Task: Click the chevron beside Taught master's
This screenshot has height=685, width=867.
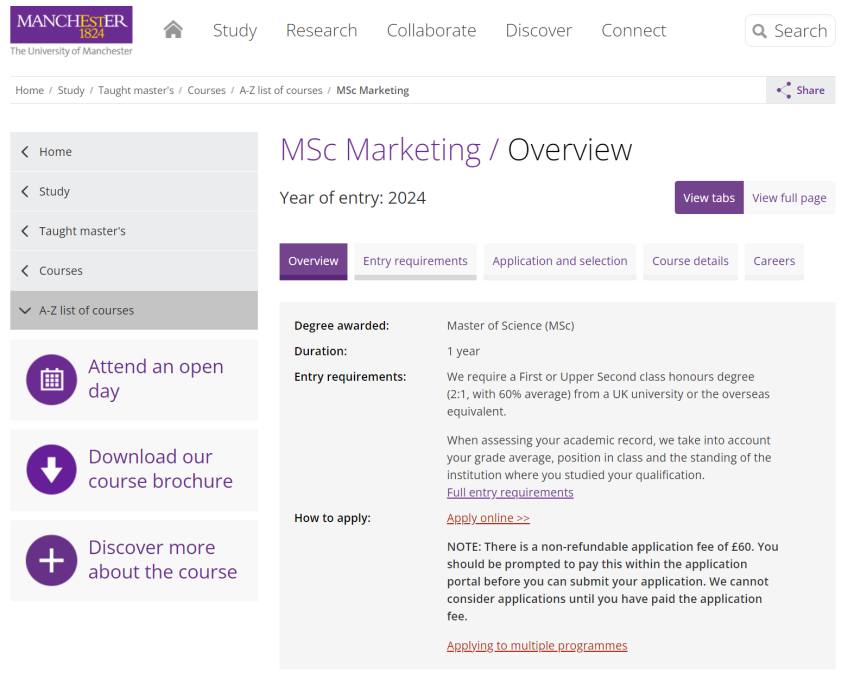Action: tap(25, 231)
